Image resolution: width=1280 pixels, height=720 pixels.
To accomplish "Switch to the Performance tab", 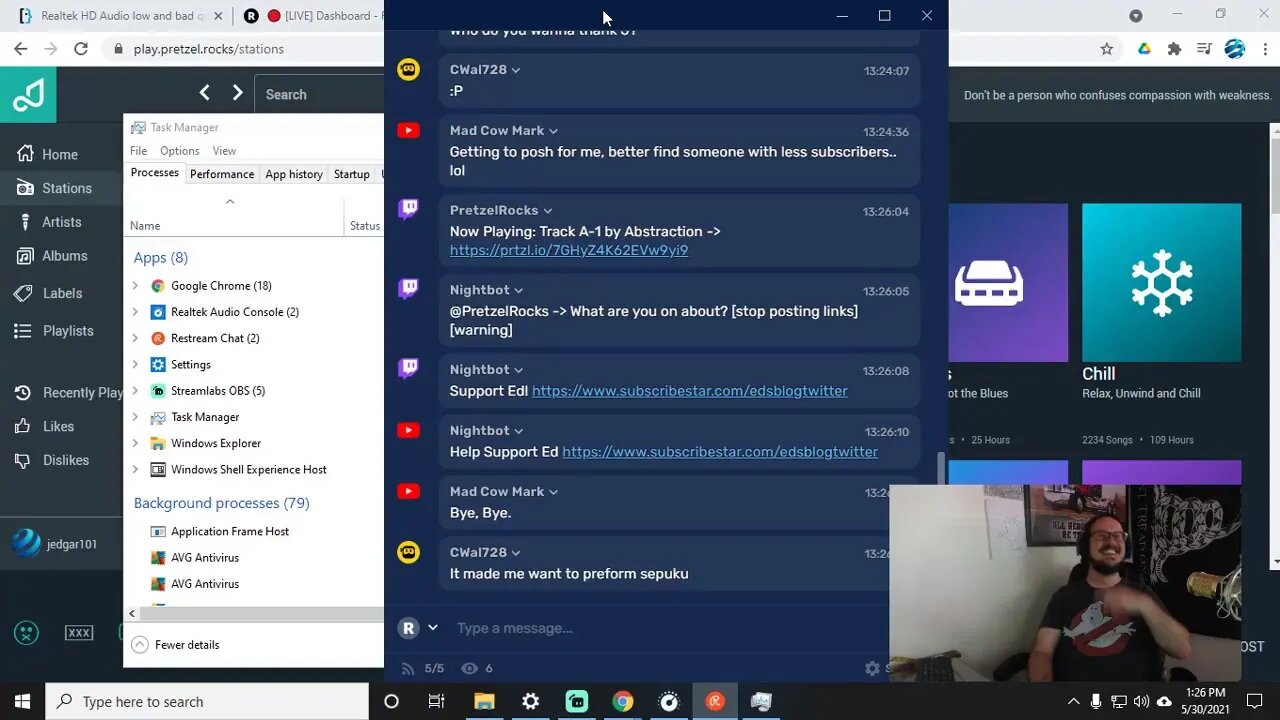I will pyautogui.click(x=222, y=174).
